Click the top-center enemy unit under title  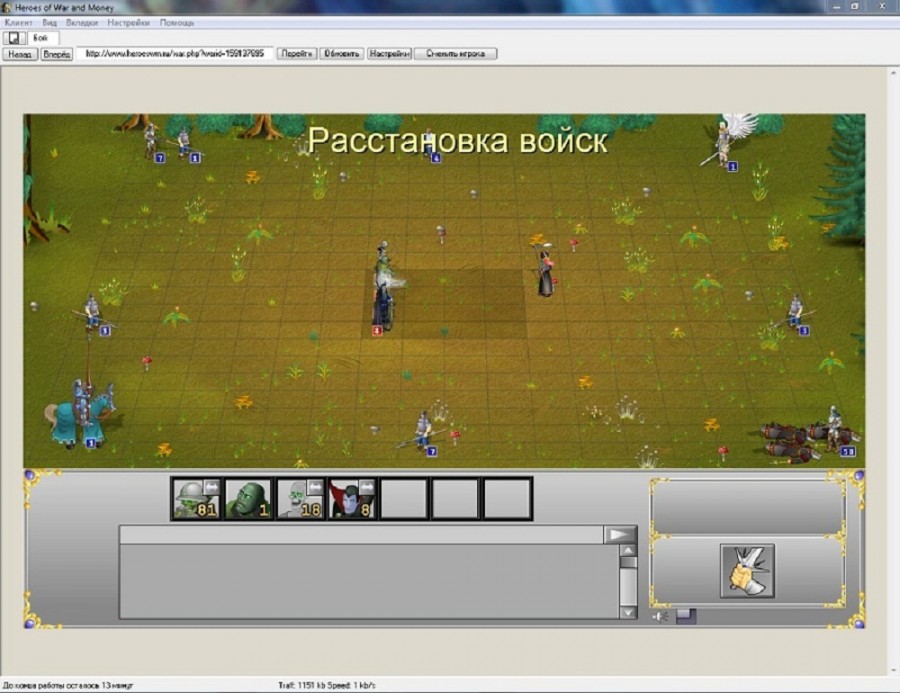pyautogui.click(x=430, y=147)
